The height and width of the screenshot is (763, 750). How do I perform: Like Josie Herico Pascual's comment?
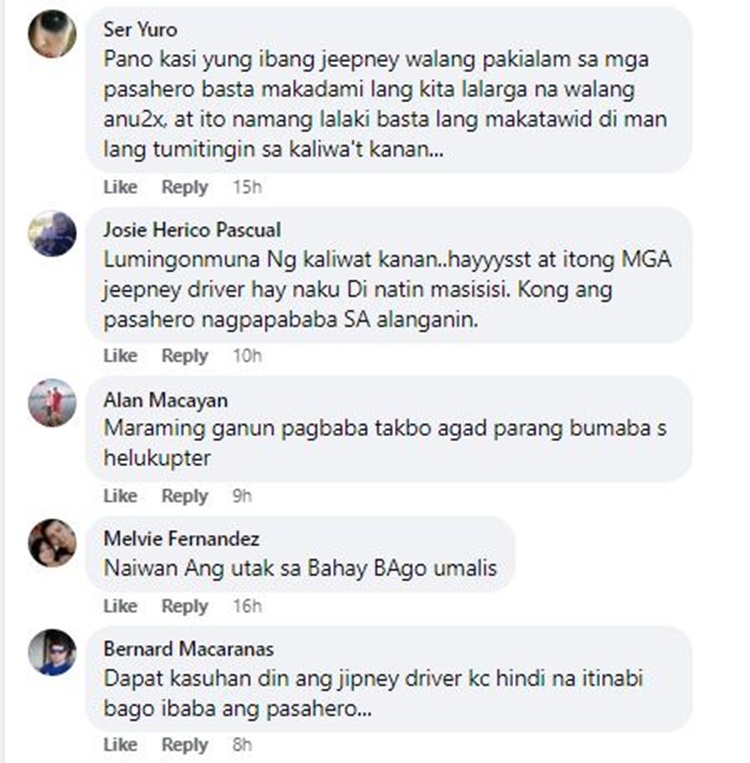point(120,356)
